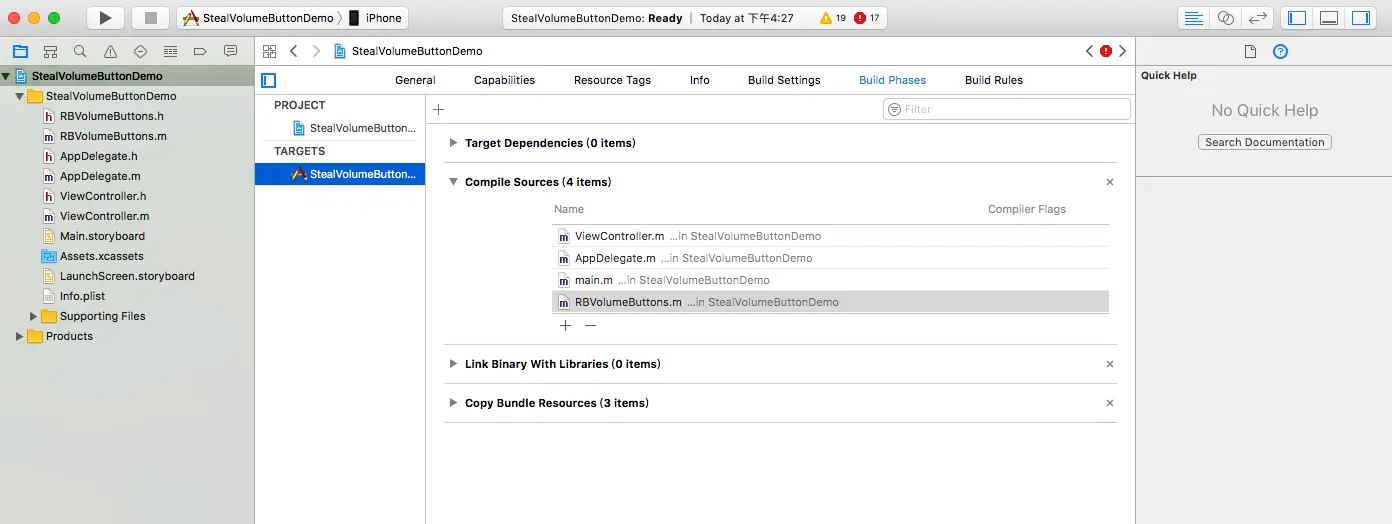This screenshot has height=524, width=1392.
Task: Open the Test navigator
Action: point(140,51)
